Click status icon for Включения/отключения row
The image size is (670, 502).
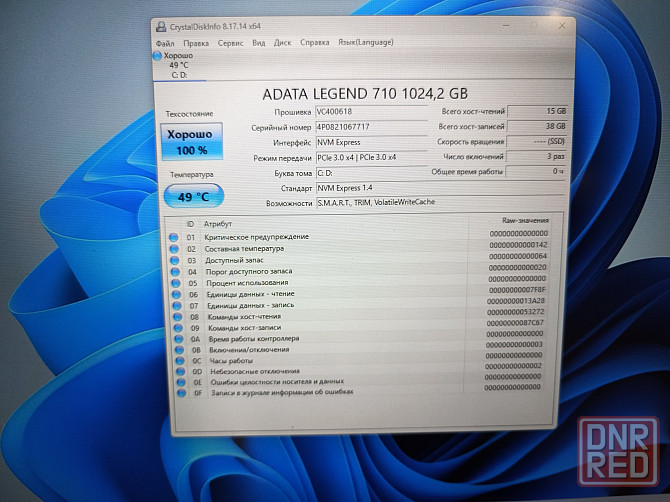pos(179,350)
